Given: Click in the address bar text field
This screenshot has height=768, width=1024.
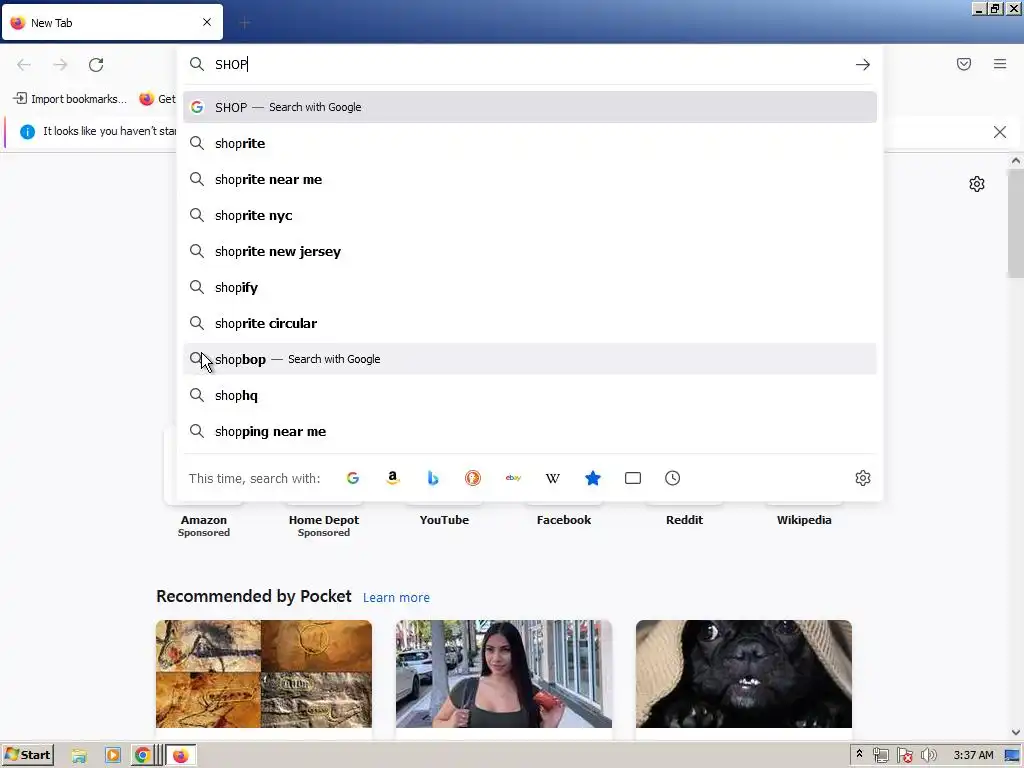Looking at the screenshot, I should [529, 64].
